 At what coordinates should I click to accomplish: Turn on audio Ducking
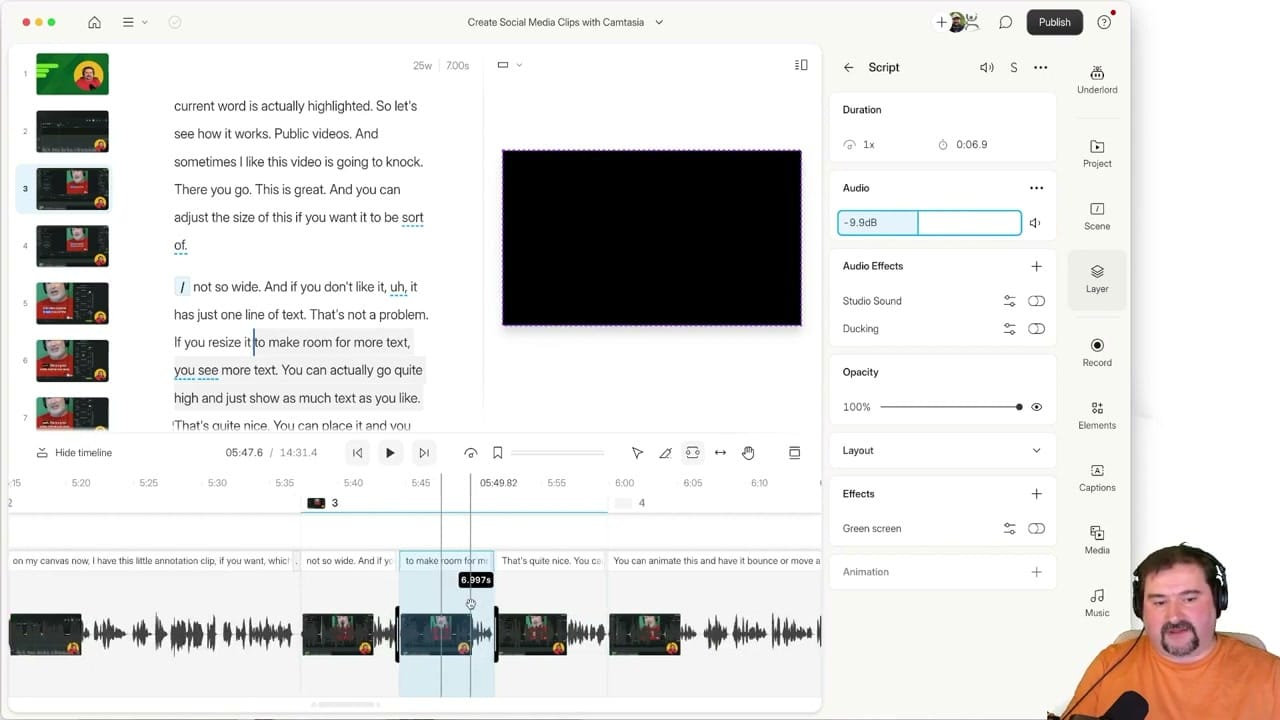[x=1036, y=328]
